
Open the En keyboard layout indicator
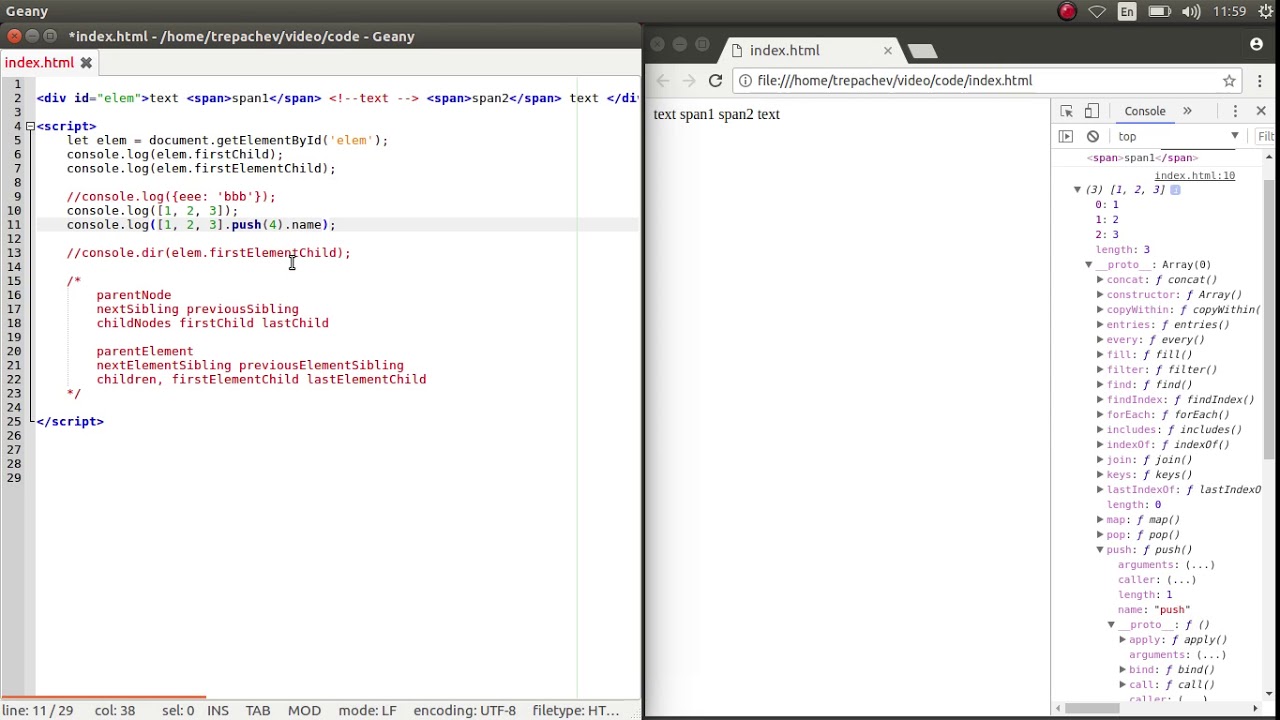(1127, 12)
